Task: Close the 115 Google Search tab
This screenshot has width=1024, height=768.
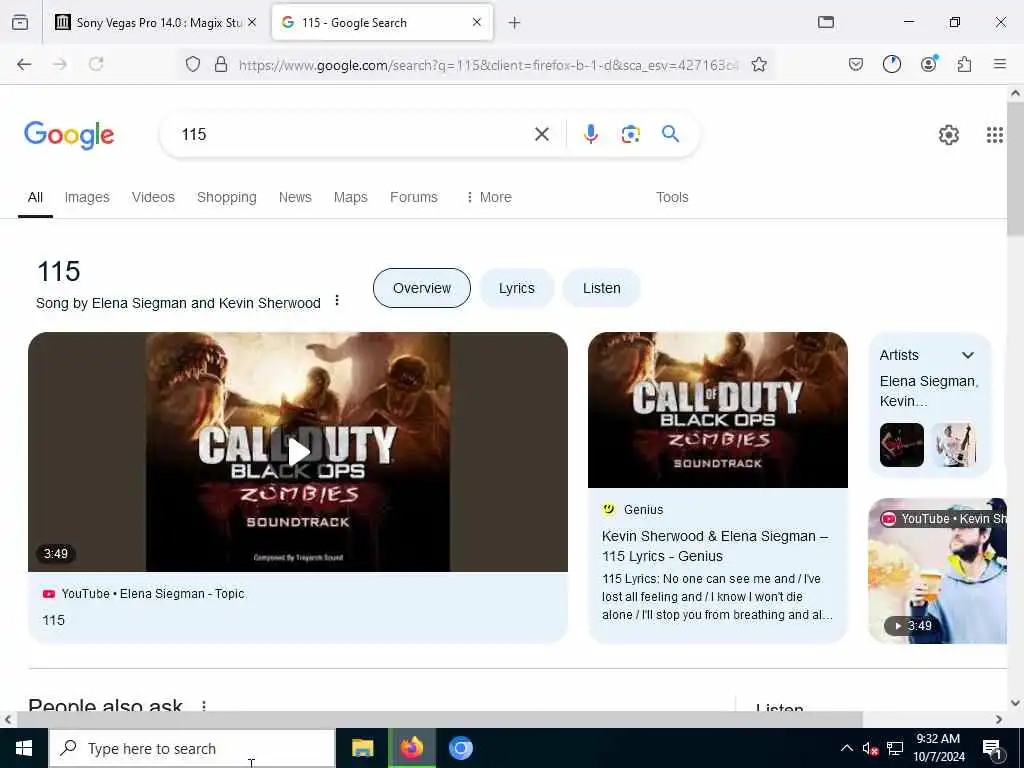Action: click(x=477, y=22)
